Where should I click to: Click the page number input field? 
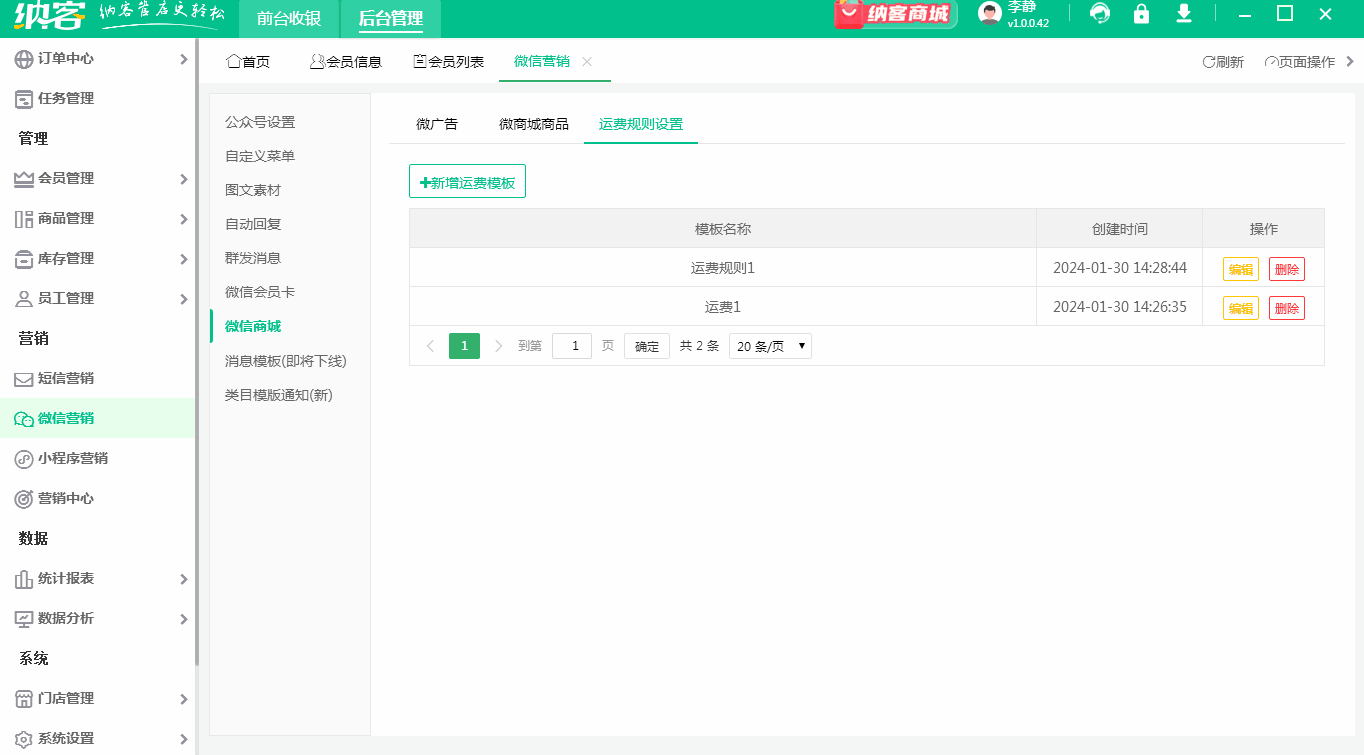(571, 345)
